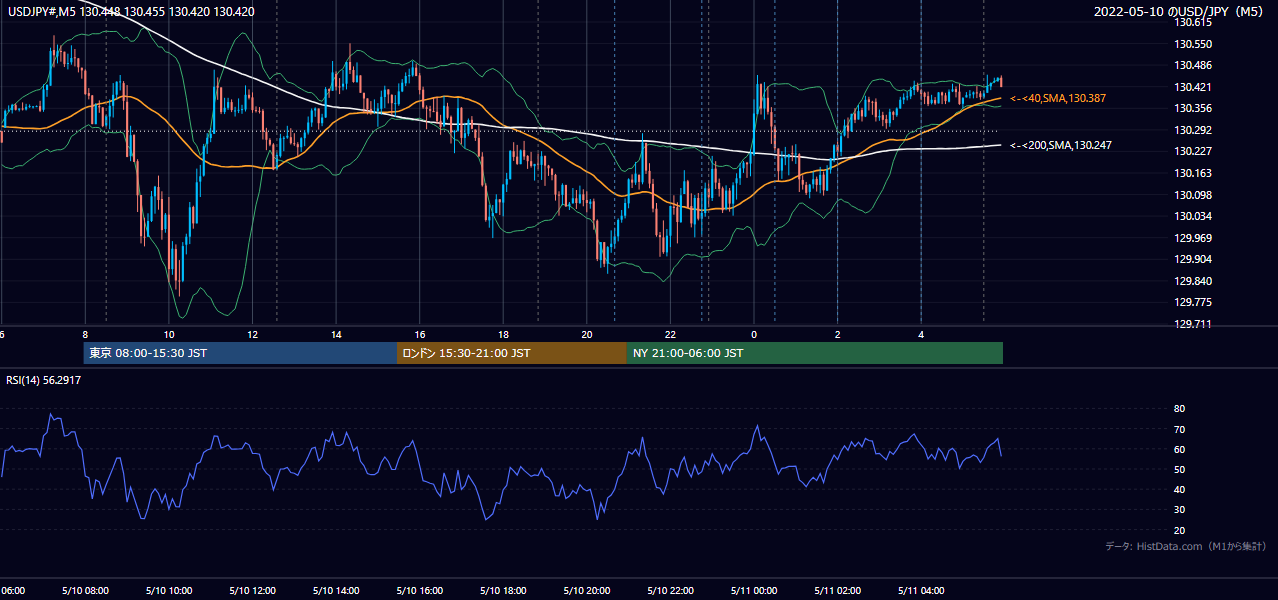Viewport: 1278px width, 600px height.
Task: Click the RSI(14) 56.2917 indicator label
Action: [x=44, y=380]
